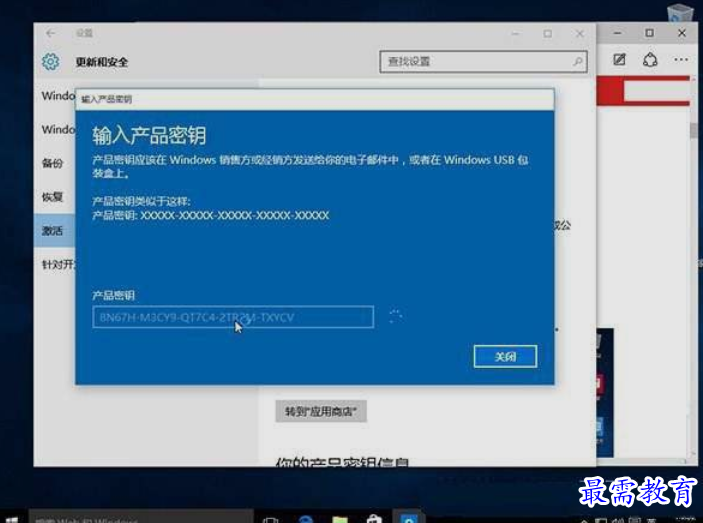The image size is (703, 523).
Task: Click the search magnifier icon in Settings
Action: pos(578,61)
